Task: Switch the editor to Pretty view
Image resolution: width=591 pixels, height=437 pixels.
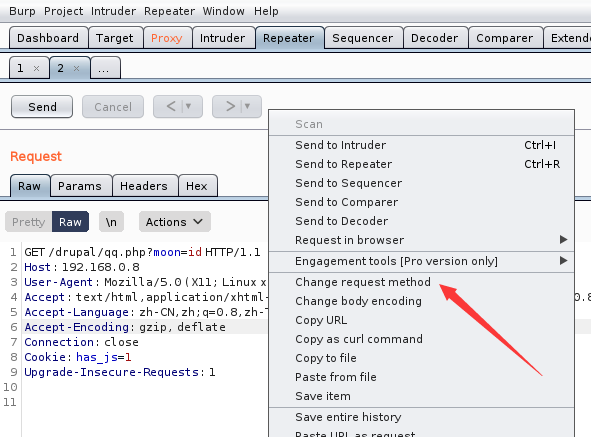Action: point(29,222)
